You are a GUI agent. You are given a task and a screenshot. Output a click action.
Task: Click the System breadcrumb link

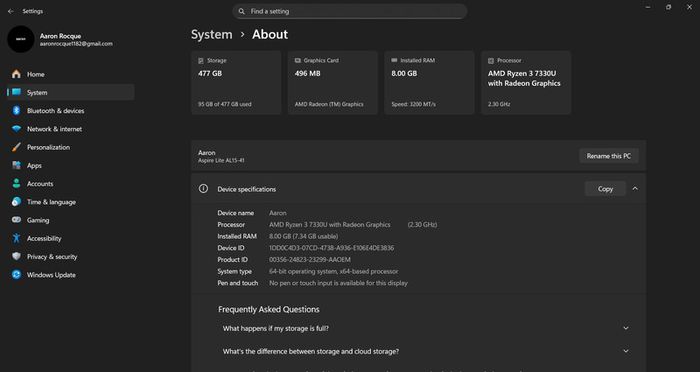pyautogui.click(x=212, y=34)
